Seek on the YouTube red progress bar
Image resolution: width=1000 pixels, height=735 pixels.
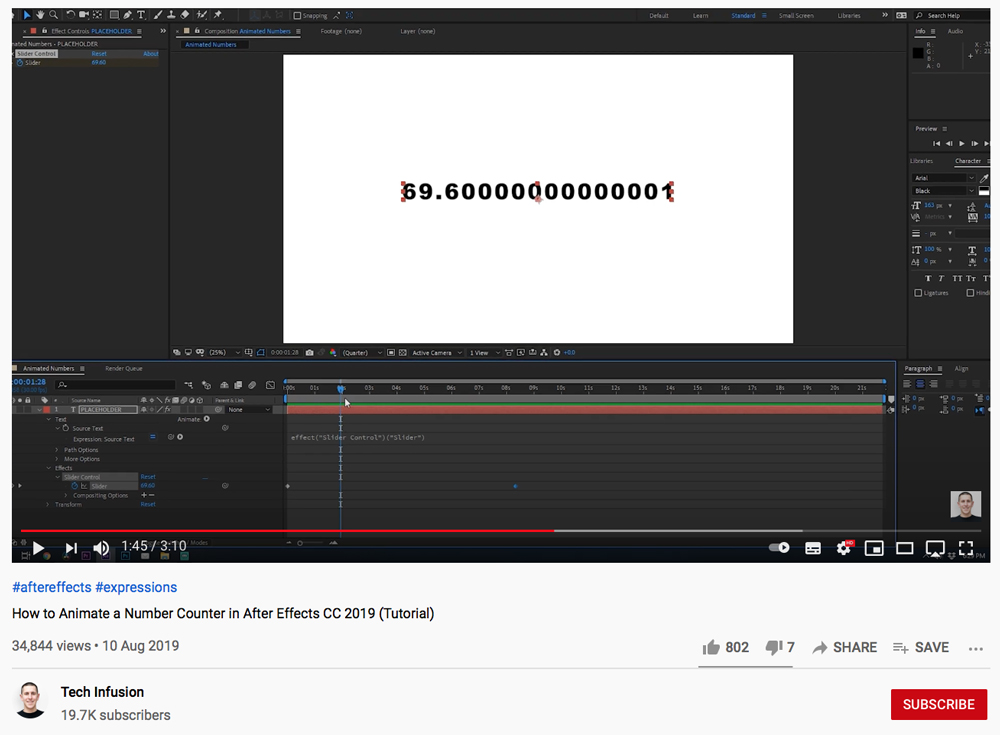[x=287, y=531]
